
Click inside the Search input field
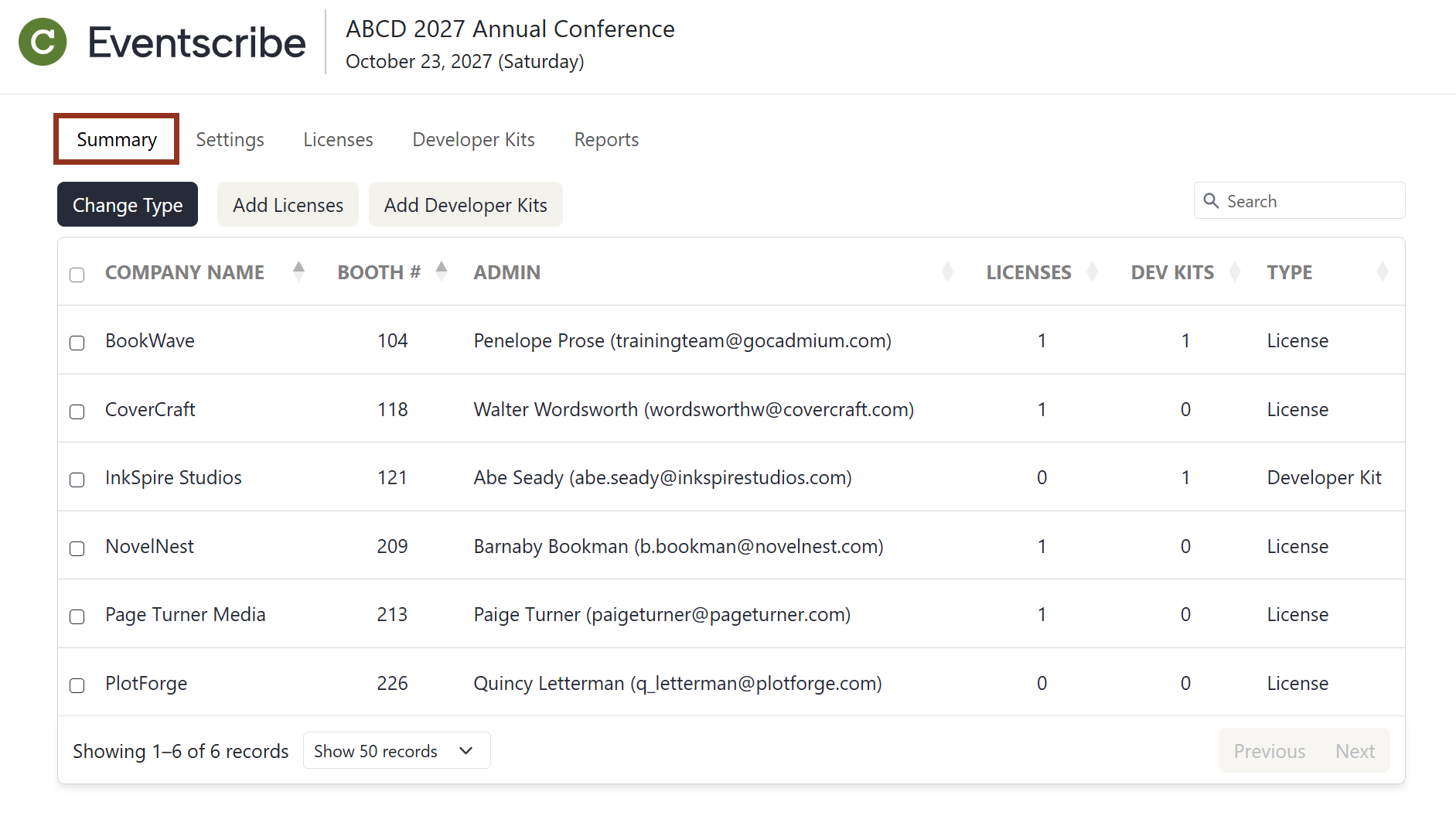point(1307,200)
